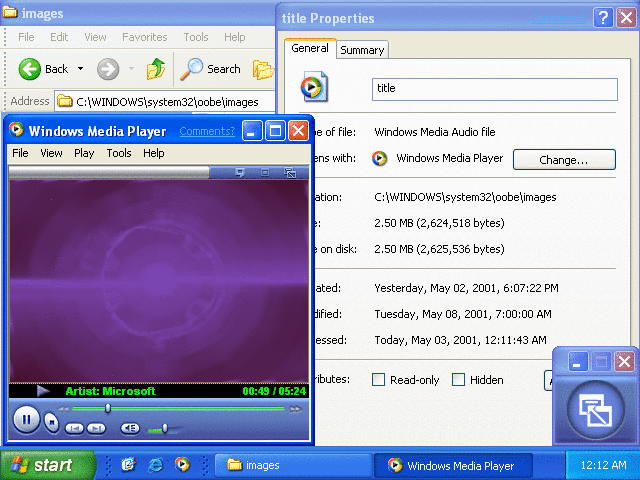
Task: Click the Windows Media Player icon beside Opens with
Action: (x=380, y=158)
